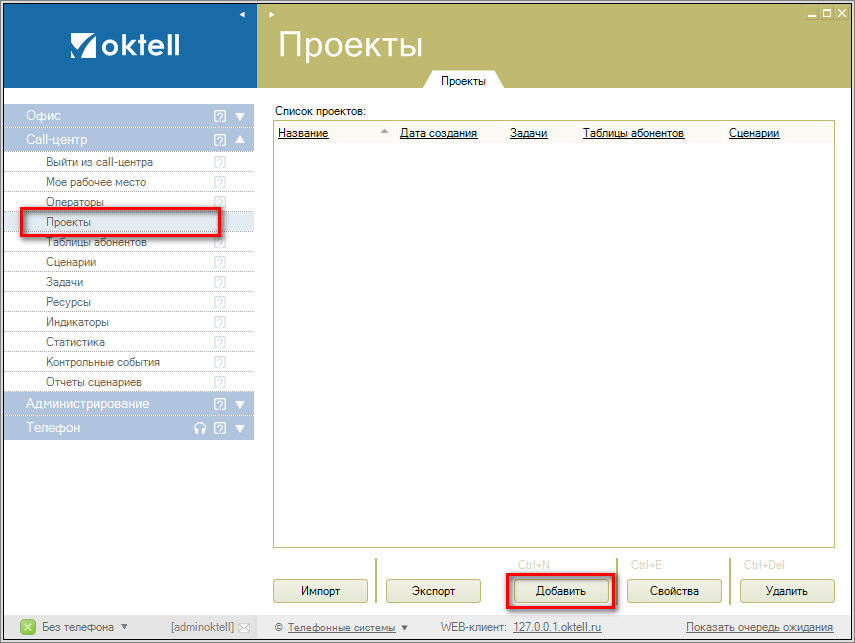Open dropdown arrow next to Телефонные системы
The height and width of the screenshot is (643, 855).
(x=405, y=628)
